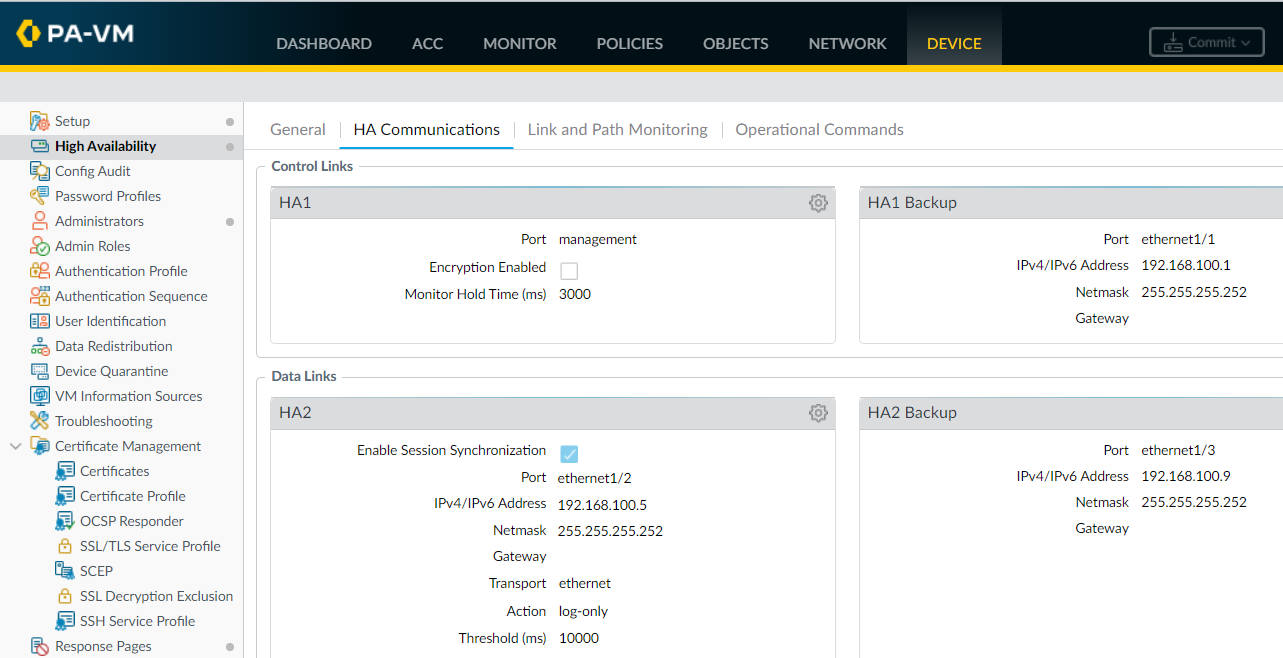This screenshot has width=1283, height=658.
Task: Open the HA1 edit gear
Action: coord(818,202)
